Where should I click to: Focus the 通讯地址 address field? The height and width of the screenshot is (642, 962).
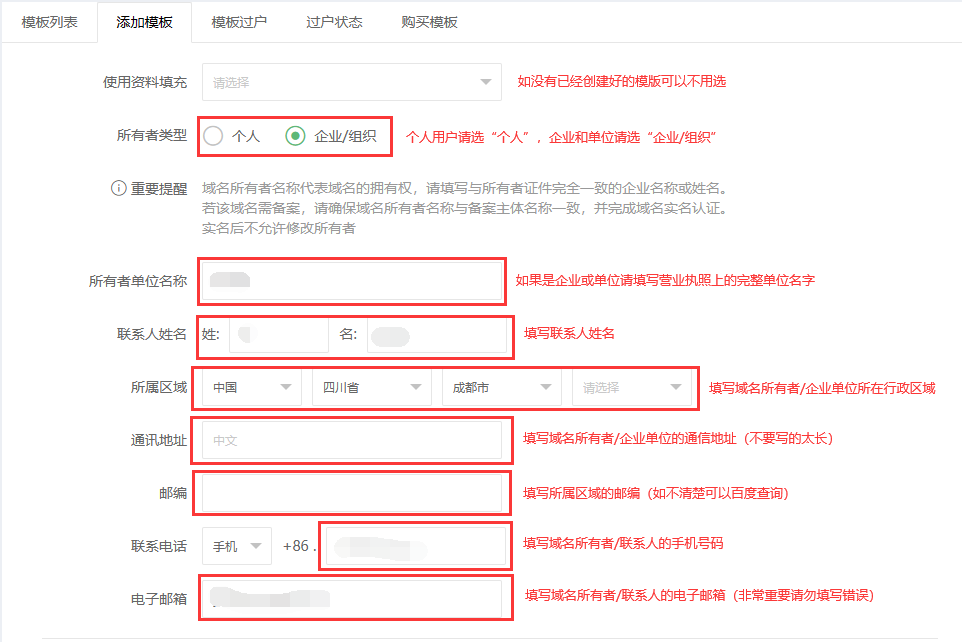pos(352,440)
